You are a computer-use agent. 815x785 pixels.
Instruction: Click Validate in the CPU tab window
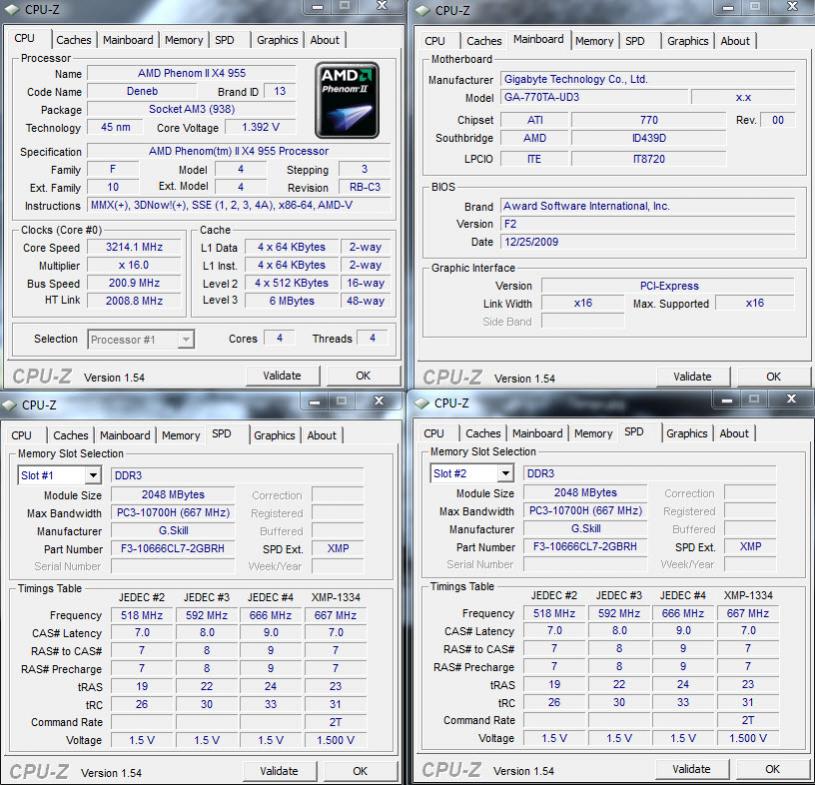click(x=282, y=376)
